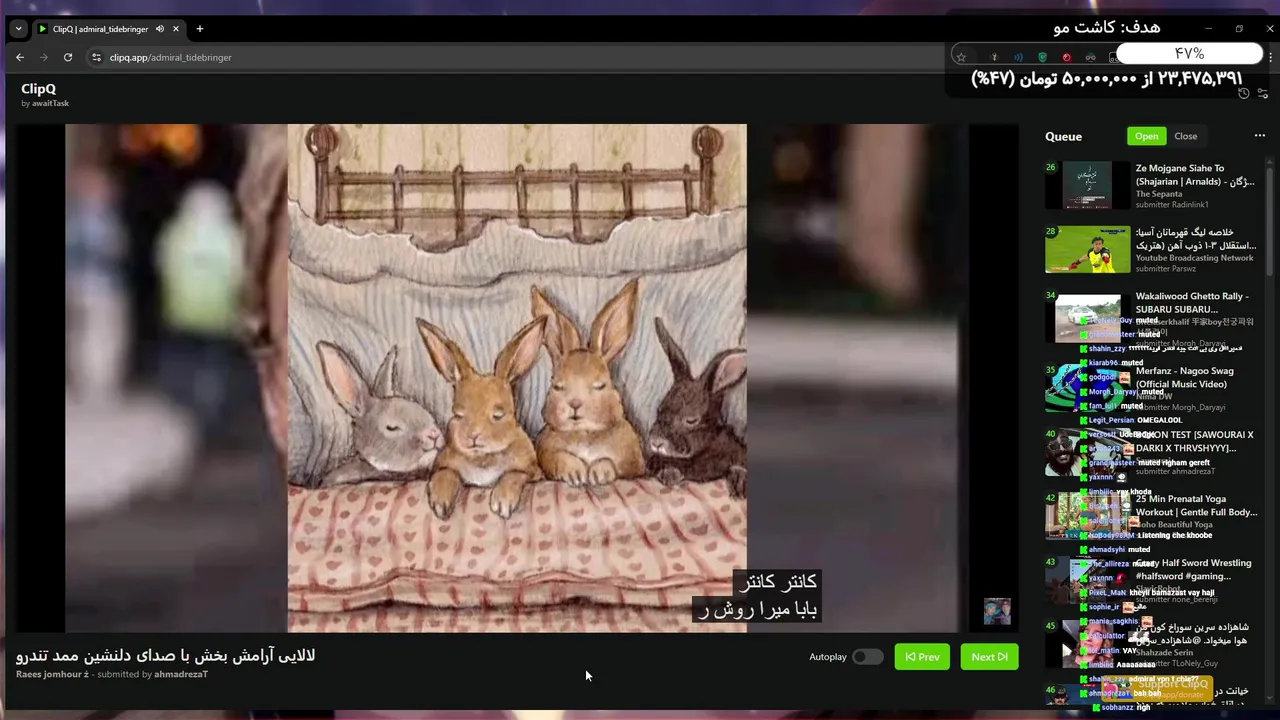Open the awaitTask author link
Viewport: 1280px width, 720px height.
50,104
